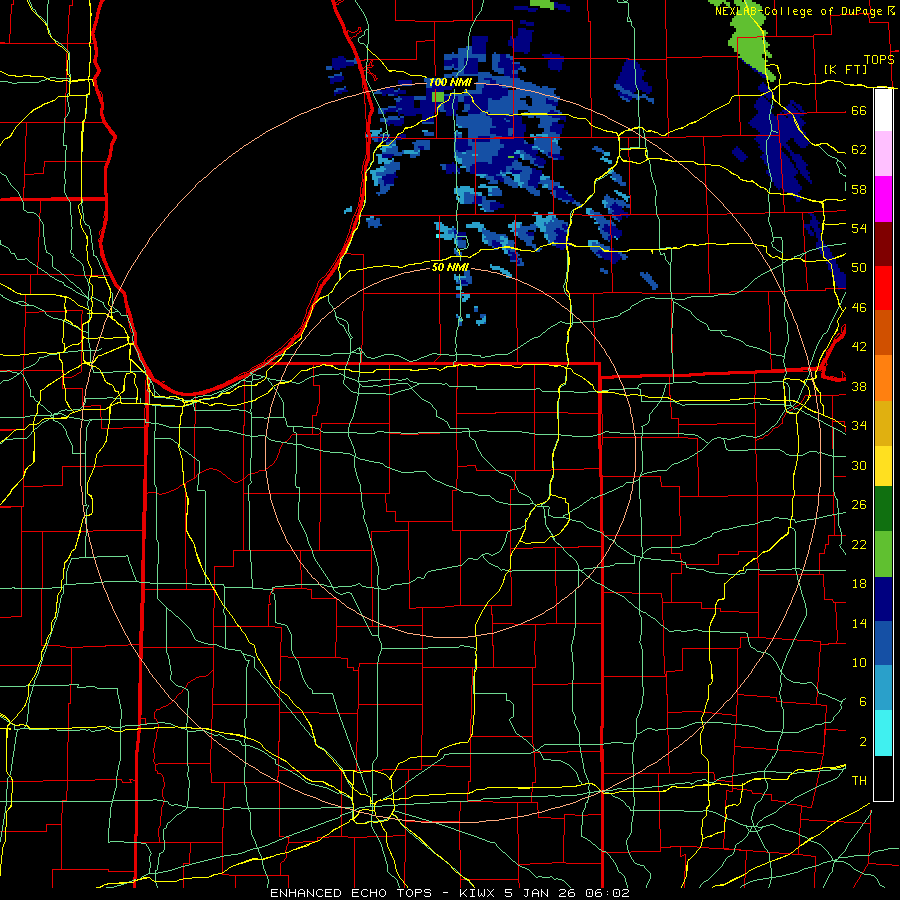Click the medium blue swatch between 10 and 14
The height and width of the screenshot is (900, 900).
click(x=883, y=643)
